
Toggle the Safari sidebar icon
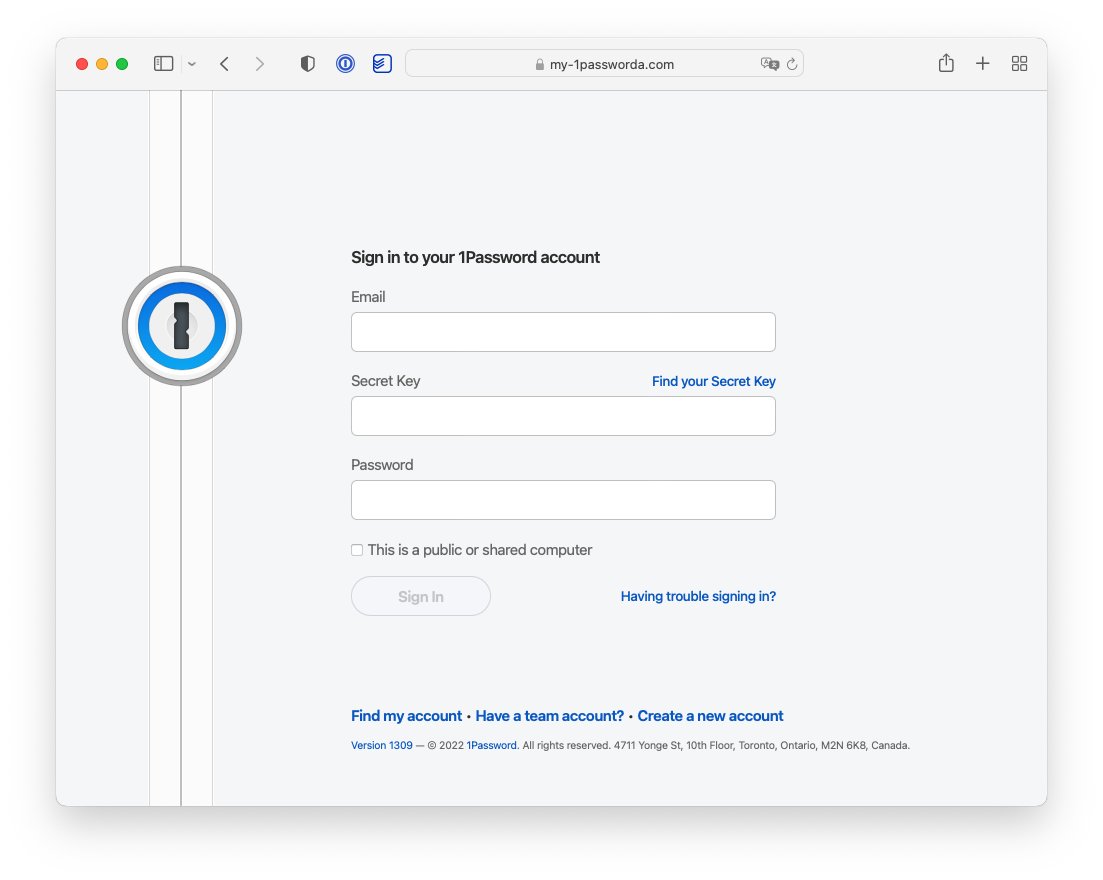[x=163, y=64]
